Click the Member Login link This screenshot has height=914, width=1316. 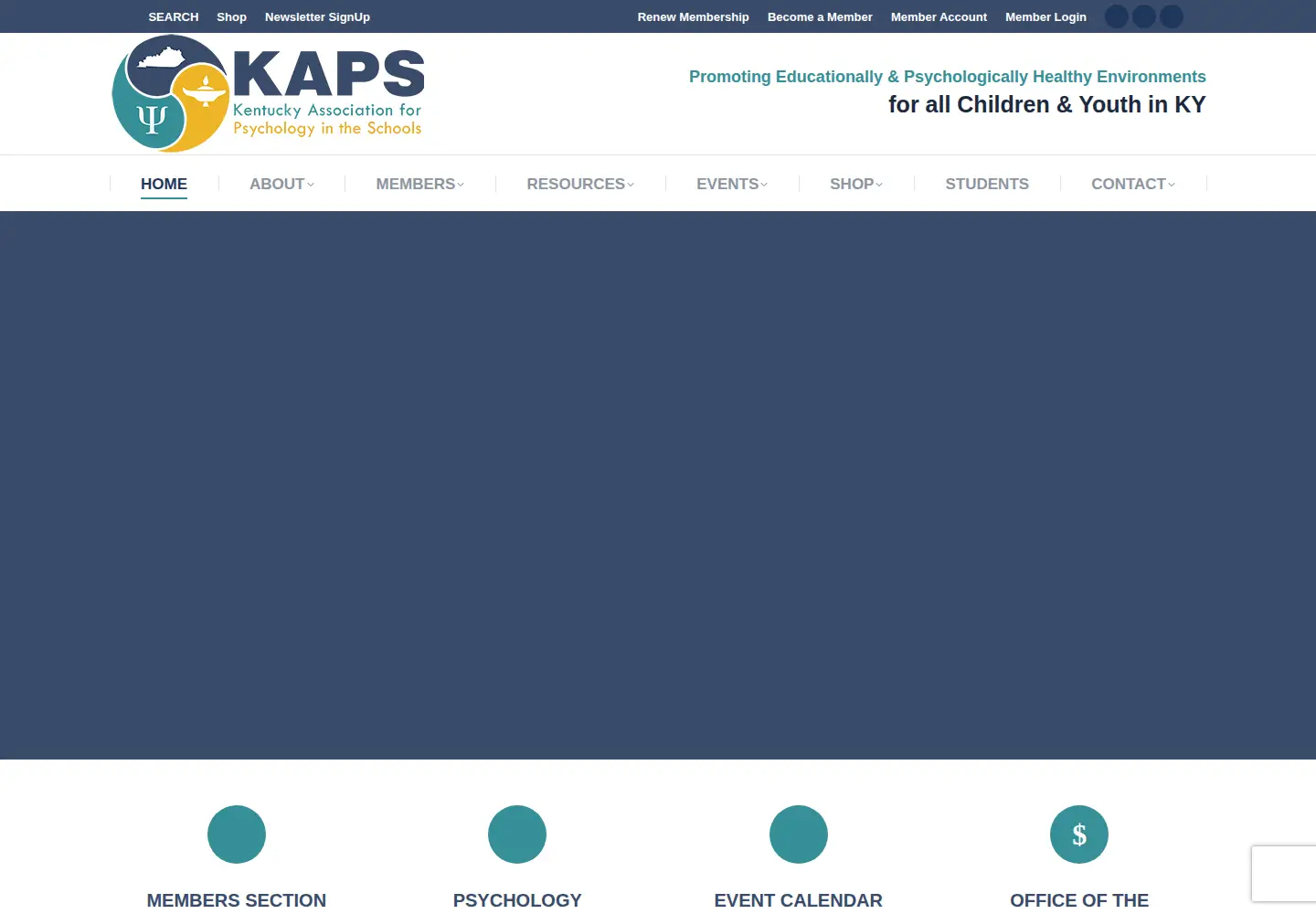[1045, 16]
